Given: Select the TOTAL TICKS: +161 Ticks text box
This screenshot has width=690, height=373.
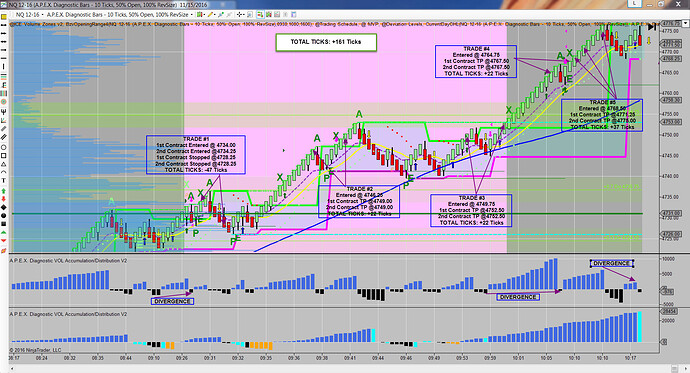Looking at the screenshot, I should [326, 42].
